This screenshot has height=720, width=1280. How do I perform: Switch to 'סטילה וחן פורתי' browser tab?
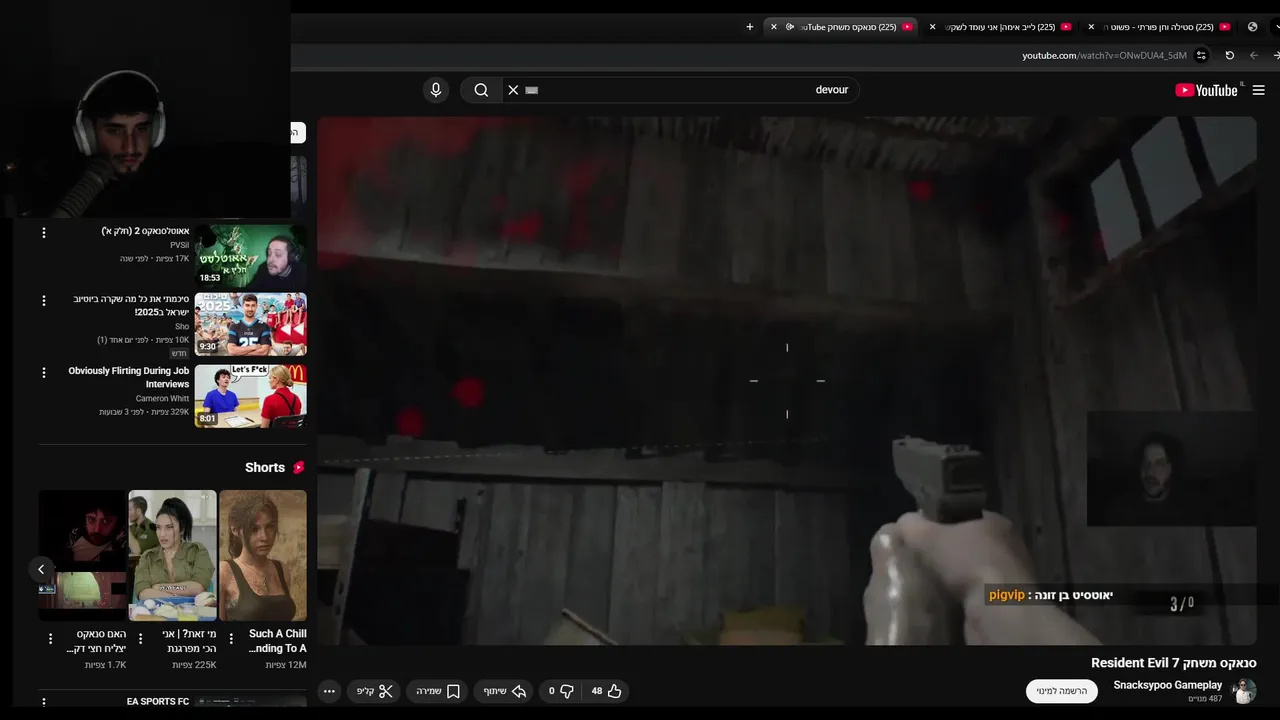(x=1160, y=27)
